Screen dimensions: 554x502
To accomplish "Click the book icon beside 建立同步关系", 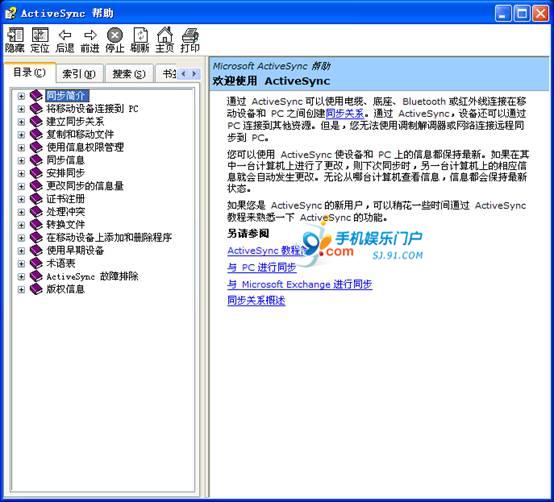I will coord(36,121).
